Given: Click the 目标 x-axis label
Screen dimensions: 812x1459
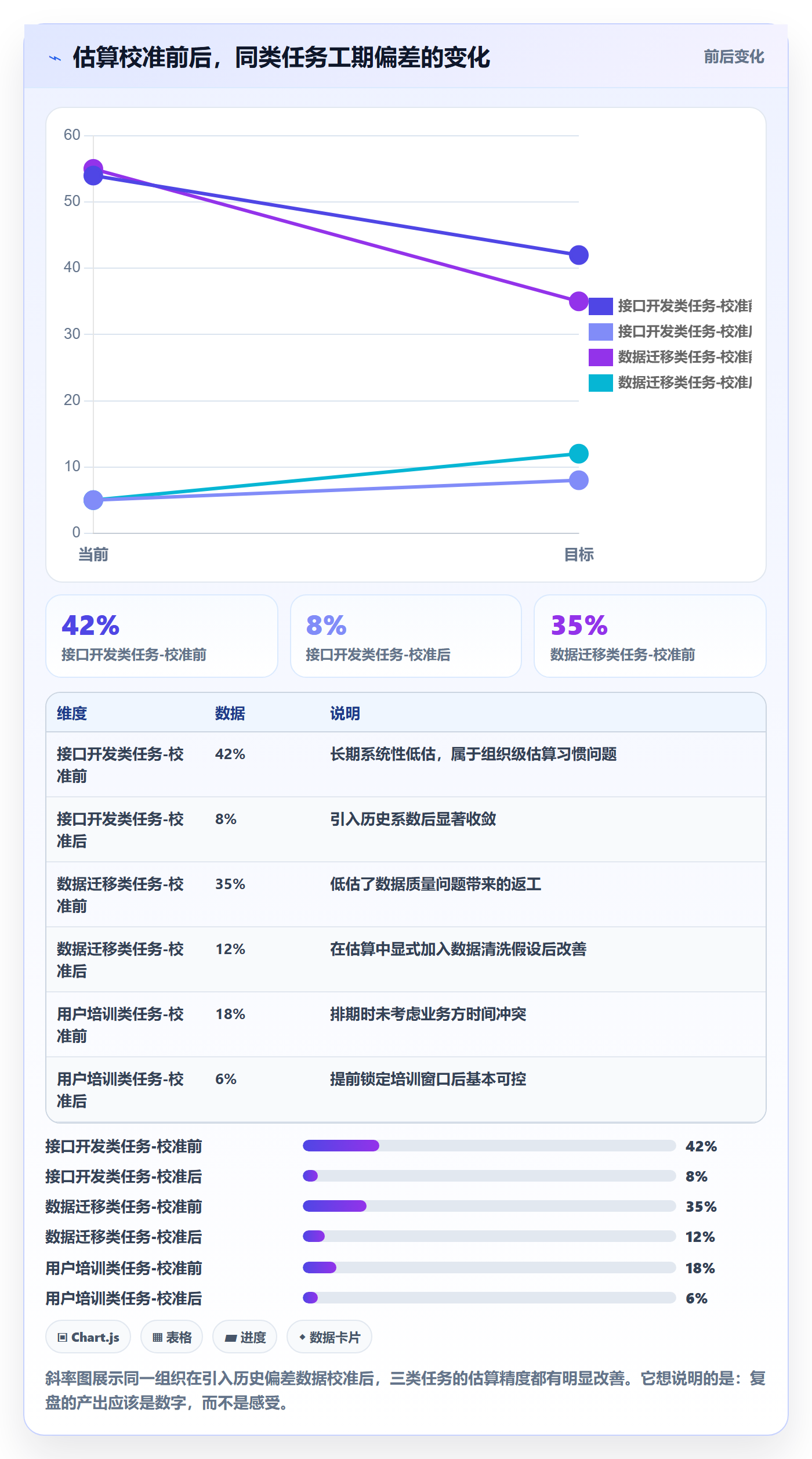Looking at the screenshot, I should pos(579,554).
